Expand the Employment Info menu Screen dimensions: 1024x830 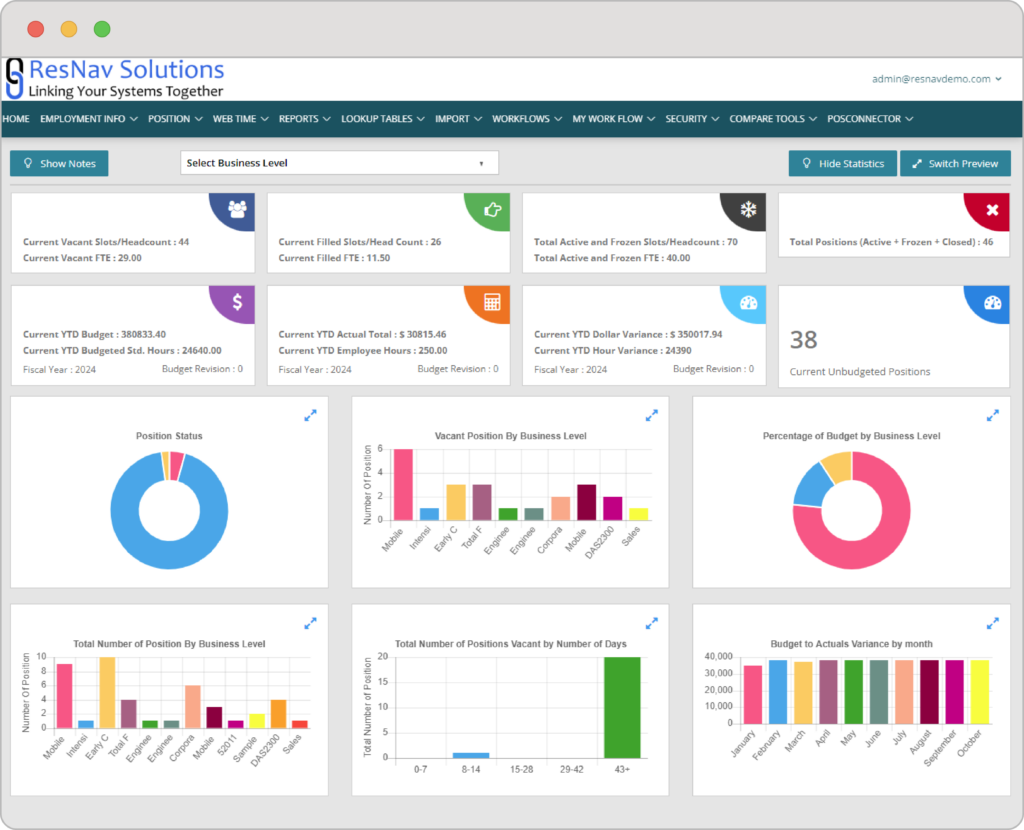coord(88,119)
